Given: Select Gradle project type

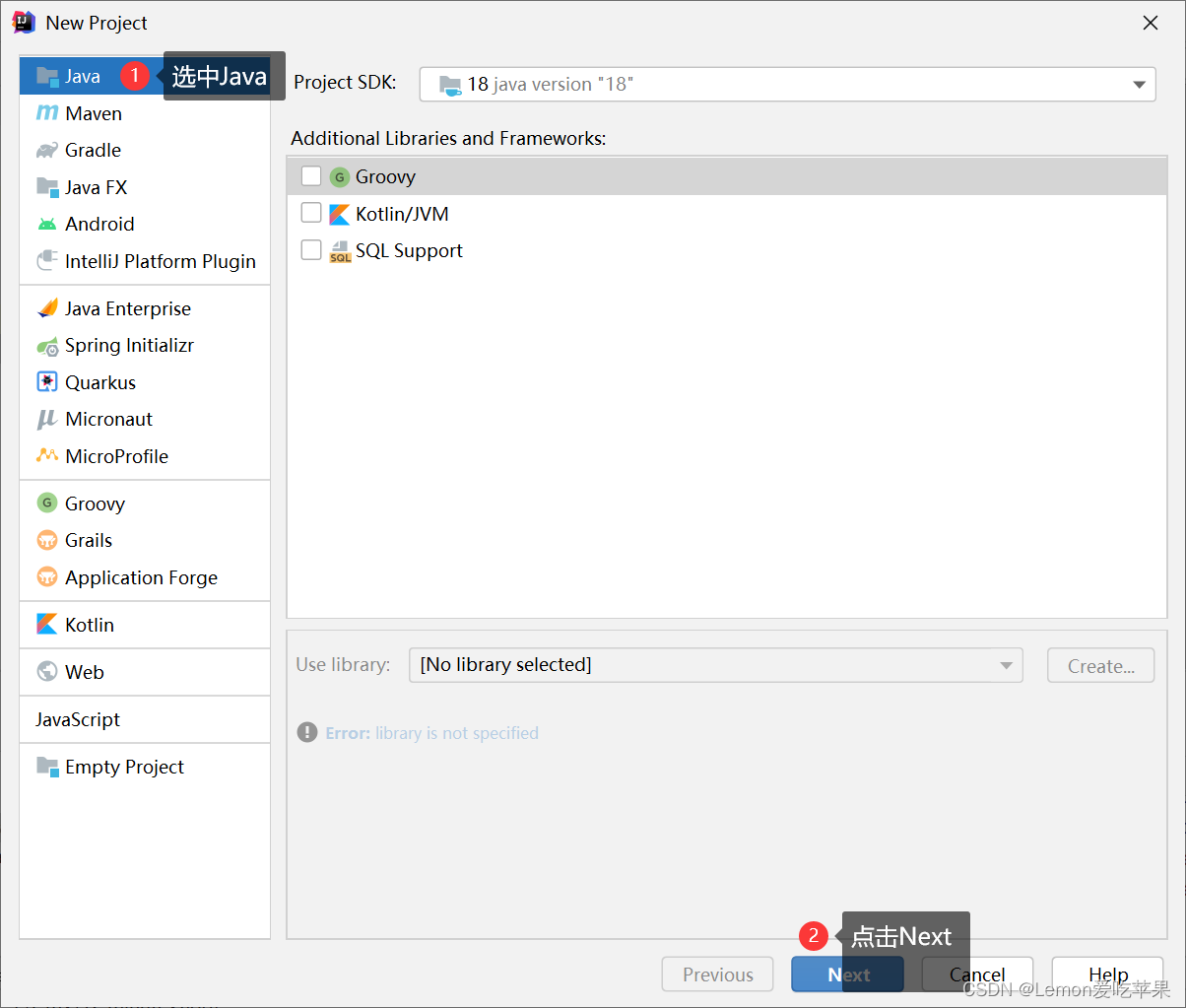Looking at the screenshot, I should click(145, 151).
